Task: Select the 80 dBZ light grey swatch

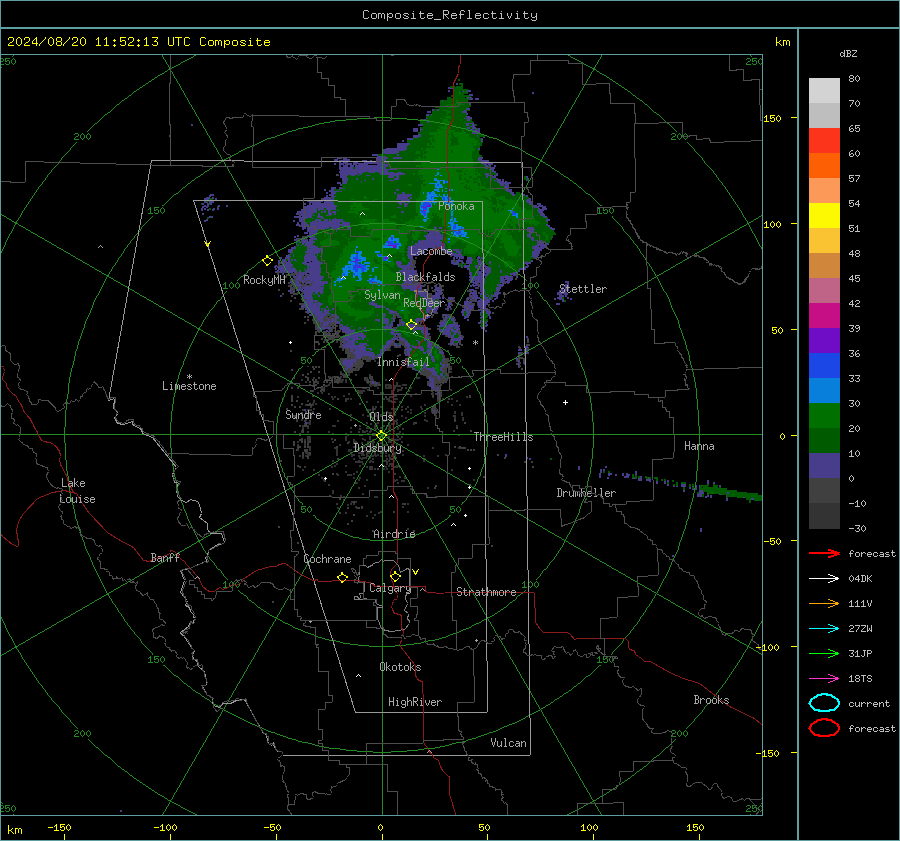Action: pos(824,90)
